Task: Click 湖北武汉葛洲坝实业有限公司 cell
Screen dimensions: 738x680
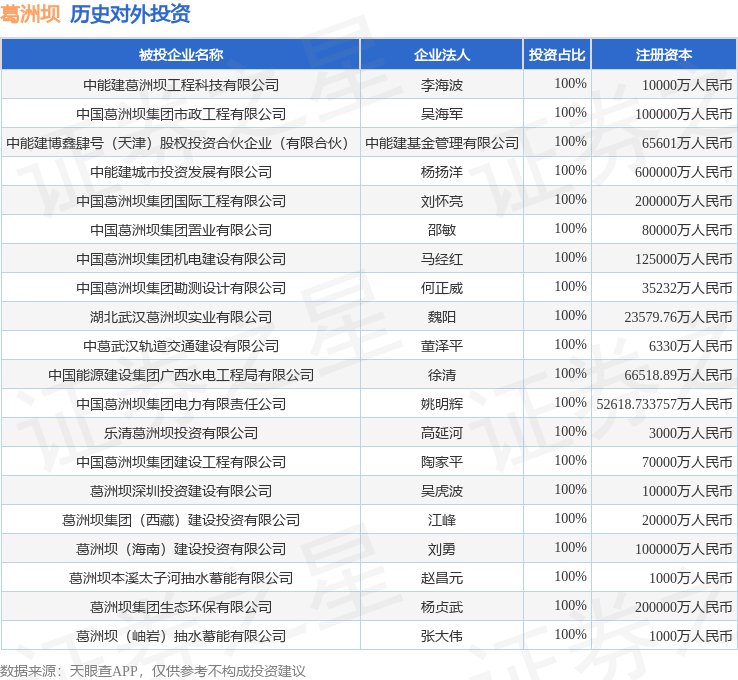Action: pos(181,317)
